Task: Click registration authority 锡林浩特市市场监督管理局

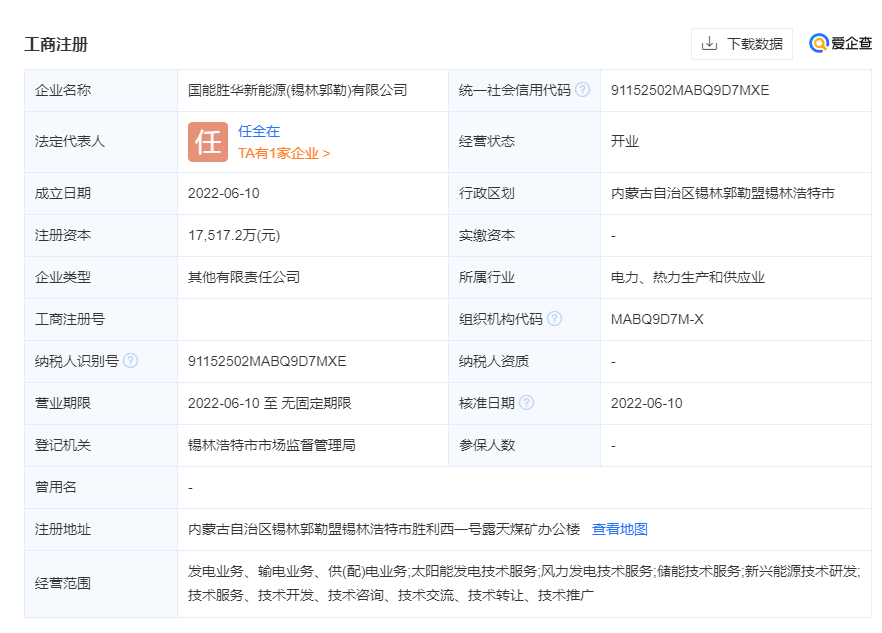Action: [272, 445]
